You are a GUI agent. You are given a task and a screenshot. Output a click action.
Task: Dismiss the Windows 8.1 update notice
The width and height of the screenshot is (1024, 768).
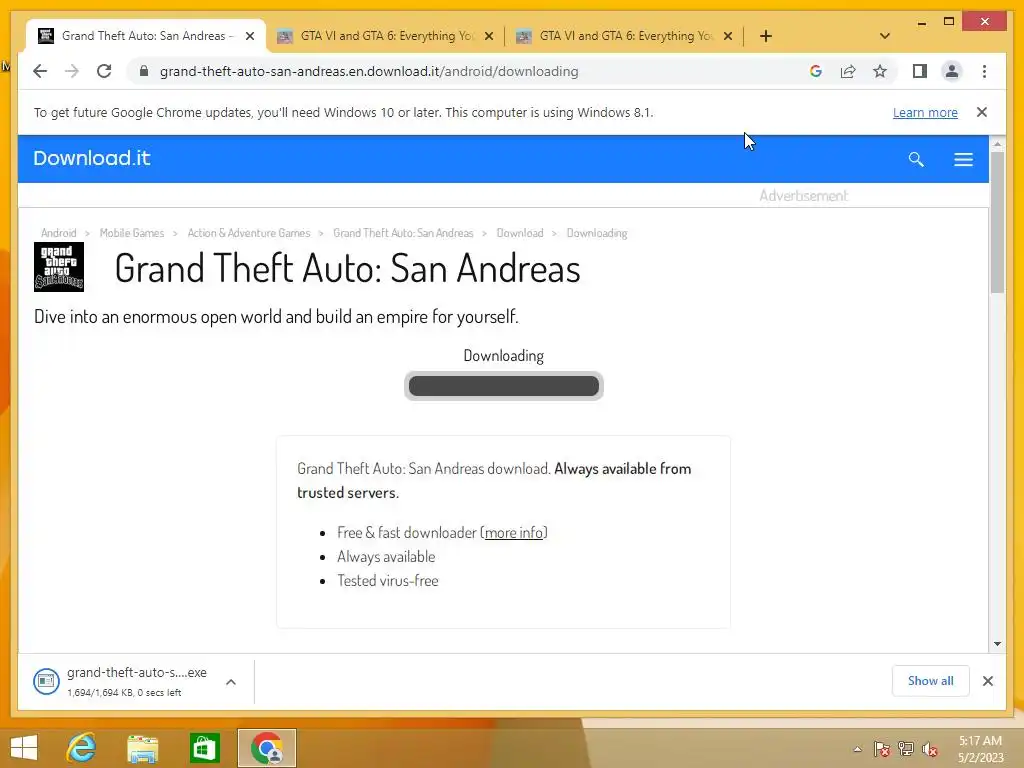pyautogui.click(x=982, y=112)
